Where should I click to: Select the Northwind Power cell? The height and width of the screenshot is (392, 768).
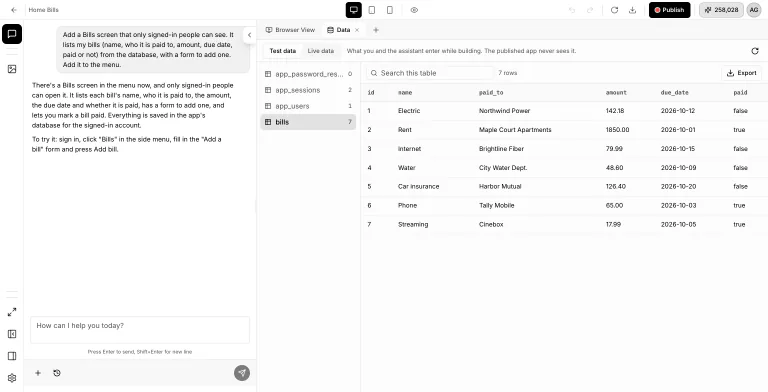coord(504,111)
